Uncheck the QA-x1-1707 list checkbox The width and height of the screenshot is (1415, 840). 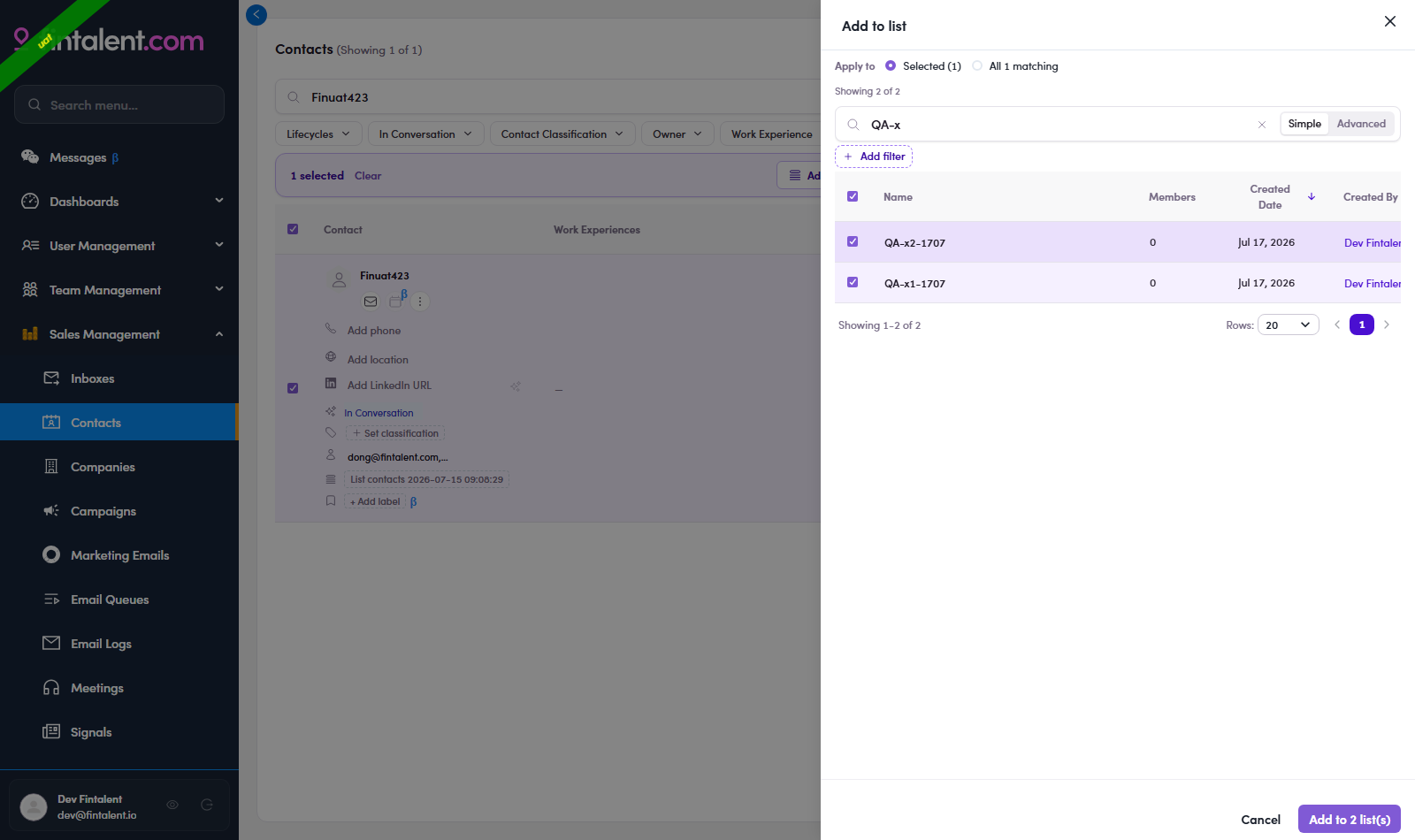click(853, 282)
